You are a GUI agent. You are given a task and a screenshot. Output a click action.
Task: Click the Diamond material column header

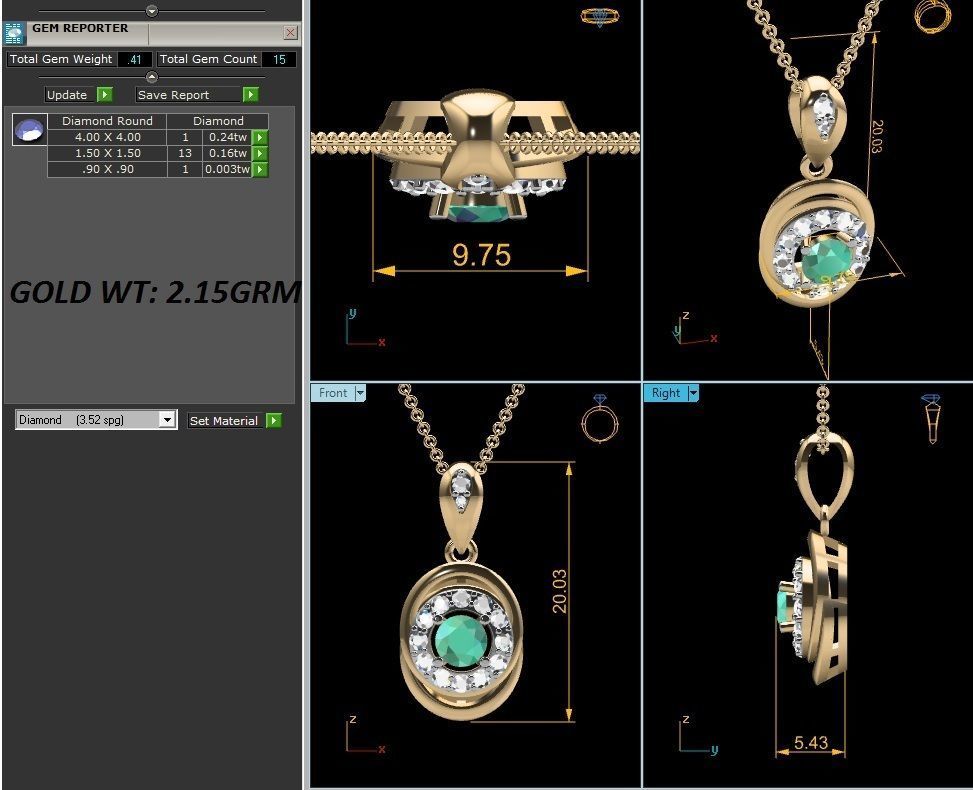(218, 121)
